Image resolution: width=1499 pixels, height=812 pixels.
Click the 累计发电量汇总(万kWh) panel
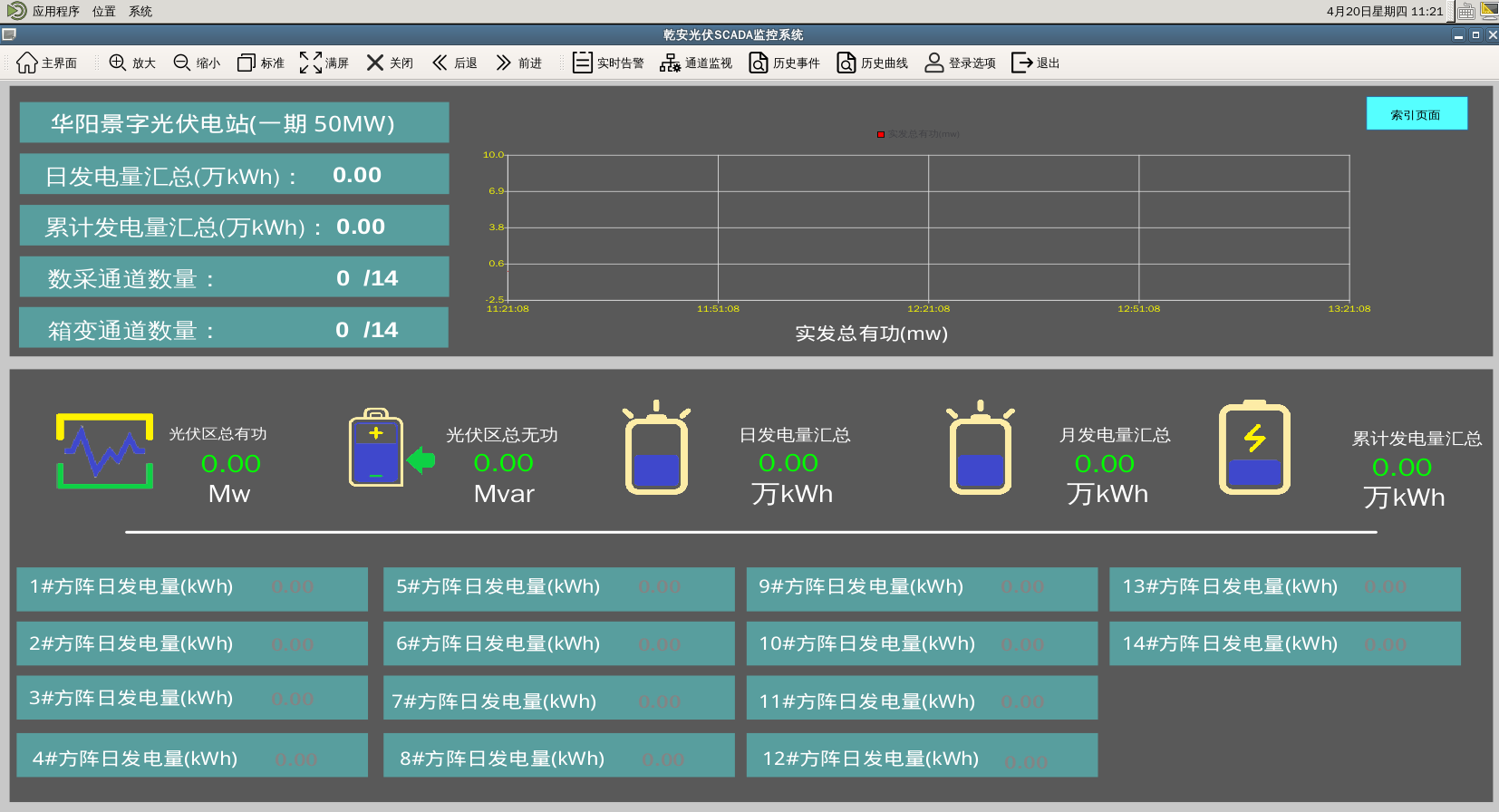click(234, 225)
